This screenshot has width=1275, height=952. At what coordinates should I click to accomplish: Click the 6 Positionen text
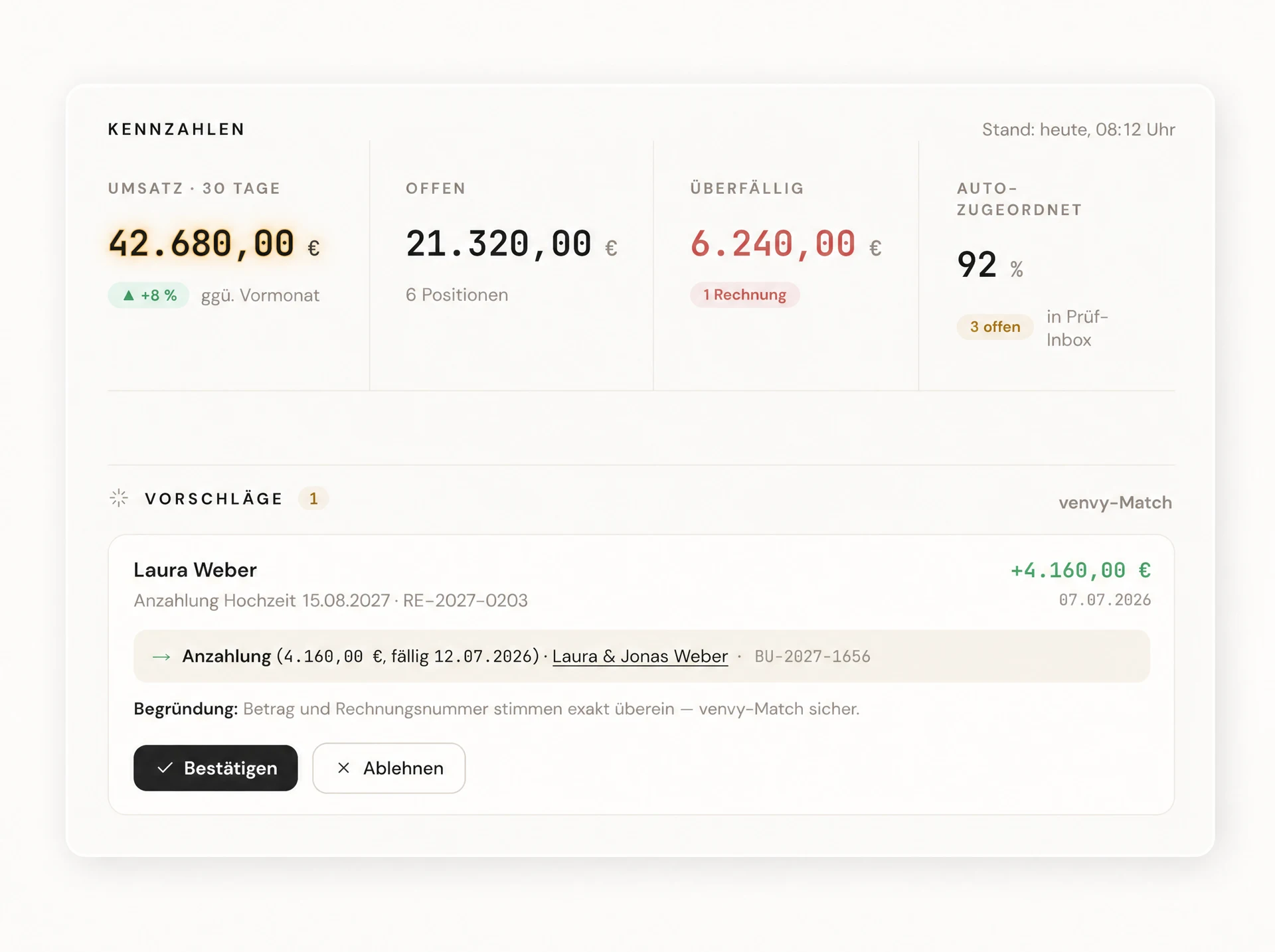point(457,295)
